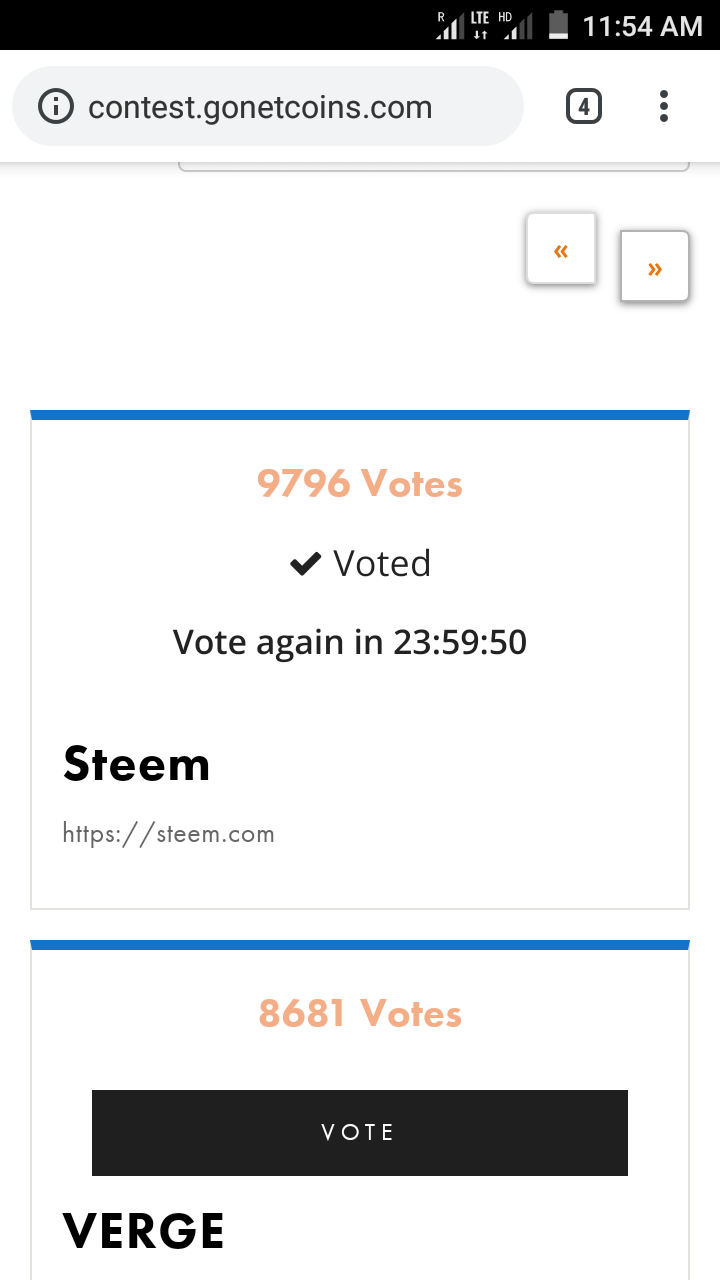Go to previous page with « arrow
The image size is (720, 1280).
(x=561, y=249)
